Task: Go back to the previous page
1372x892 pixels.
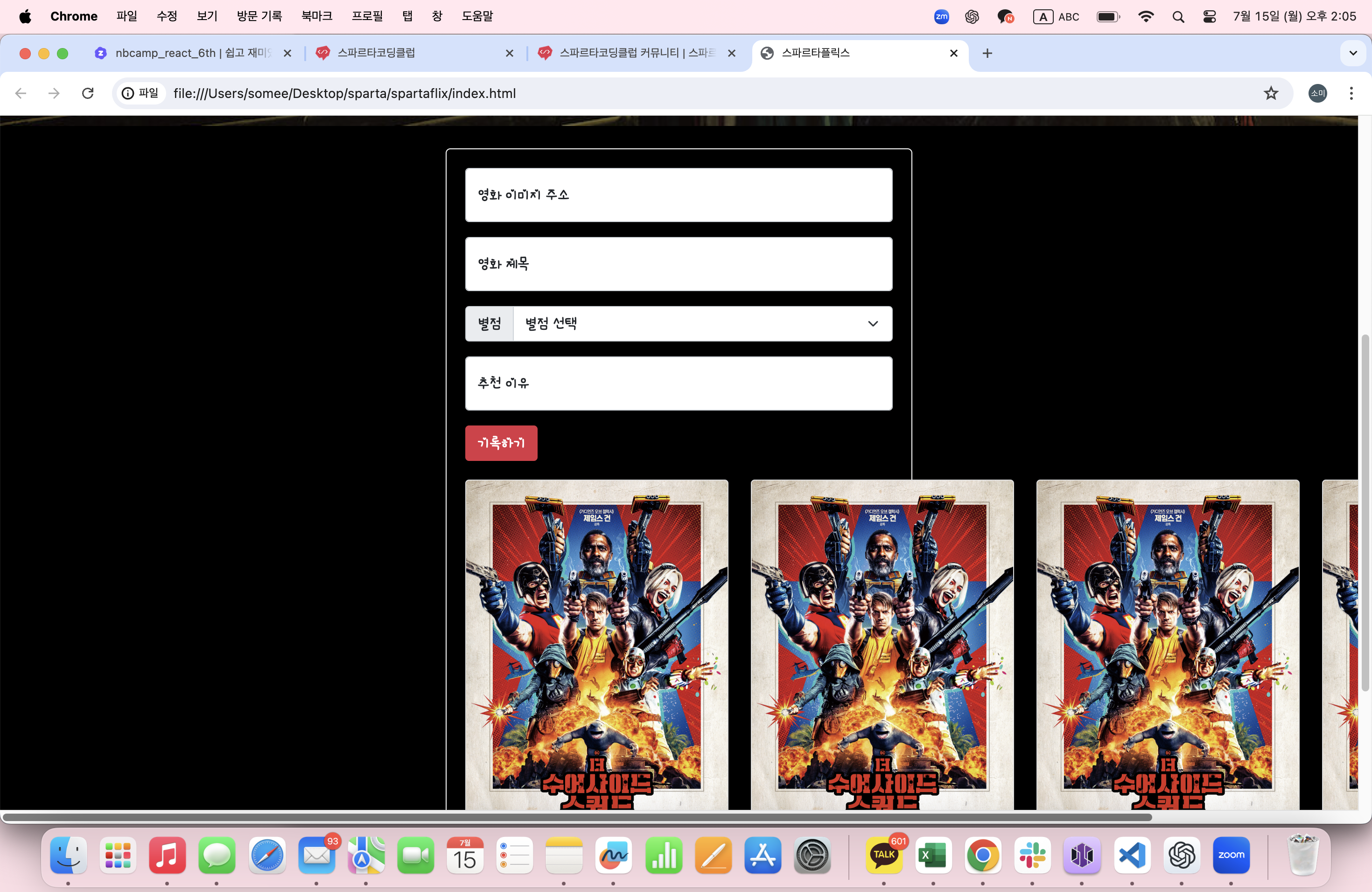Action: coord(21,93)
